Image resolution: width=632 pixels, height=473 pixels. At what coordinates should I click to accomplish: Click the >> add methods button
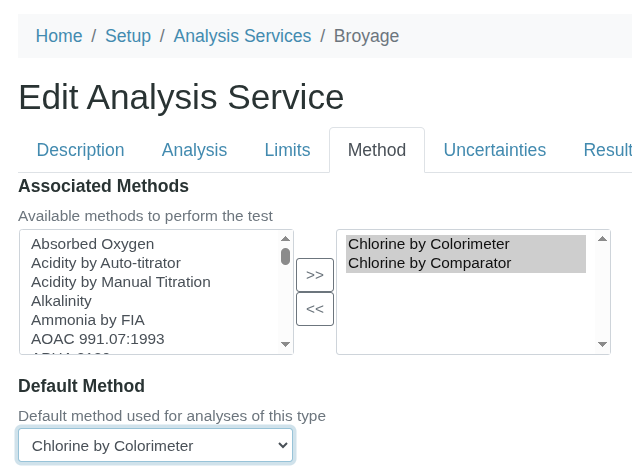click(x=315, y=275)
